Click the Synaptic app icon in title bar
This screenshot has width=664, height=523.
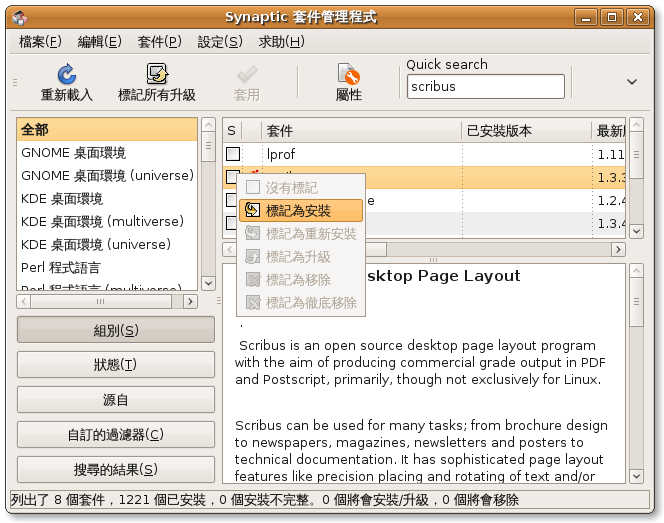(x=19, y=18)
